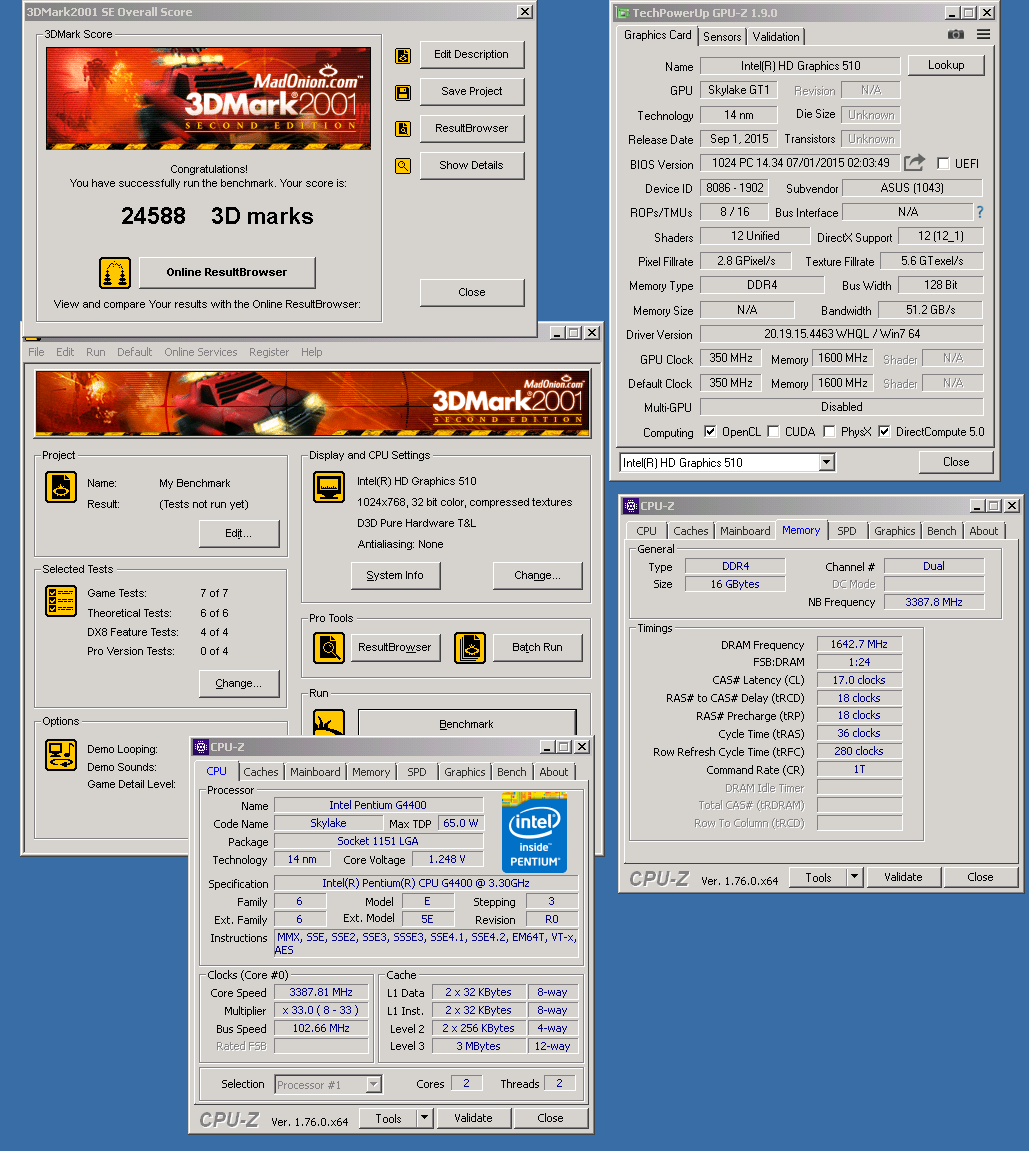1029x1151 pixels.
Task: Click the Lookup button in GPU-Z
Action: pyautogui.click(x=946, y=65)
